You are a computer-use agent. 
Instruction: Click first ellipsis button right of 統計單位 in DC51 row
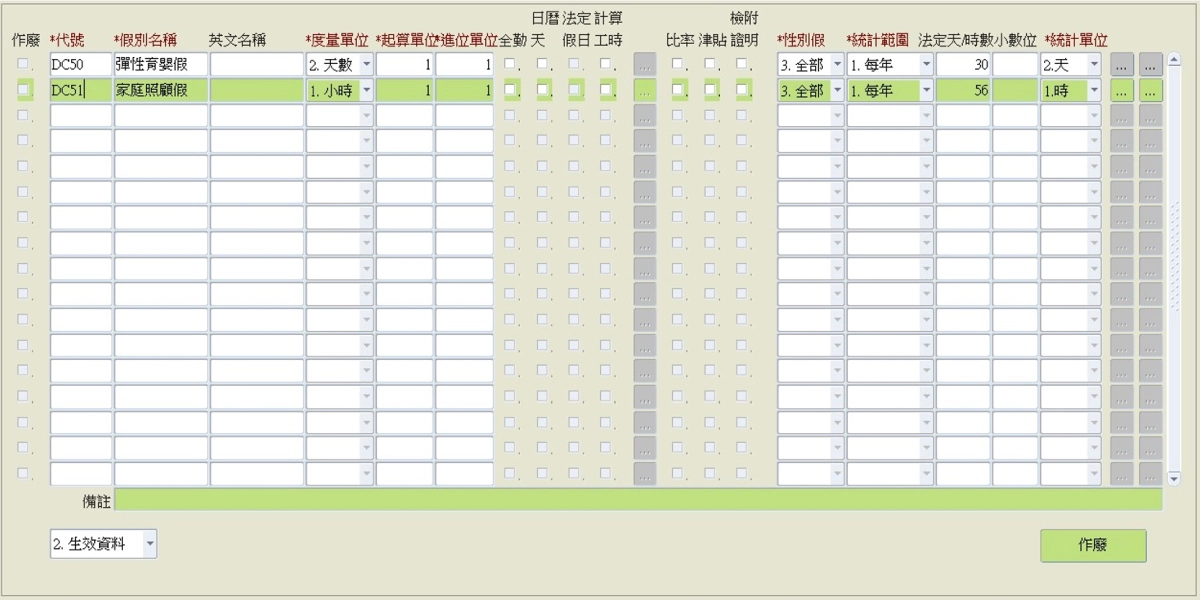[1122, 91]
